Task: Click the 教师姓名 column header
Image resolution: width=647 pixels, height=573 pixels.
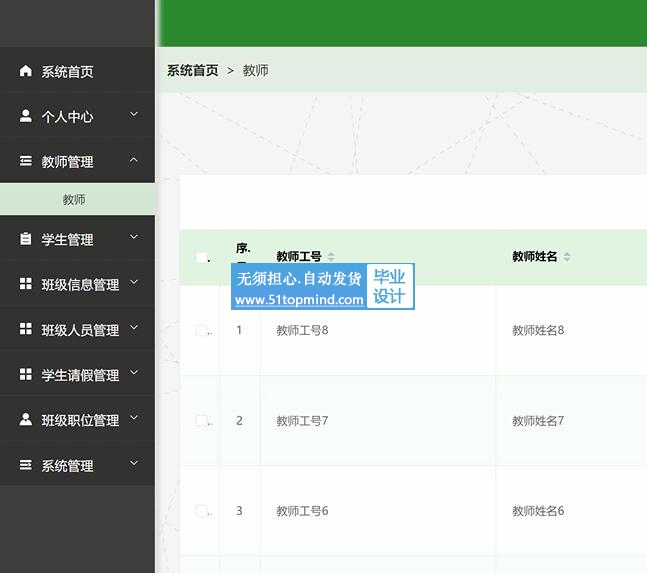Action: click(x=535, y=257)
